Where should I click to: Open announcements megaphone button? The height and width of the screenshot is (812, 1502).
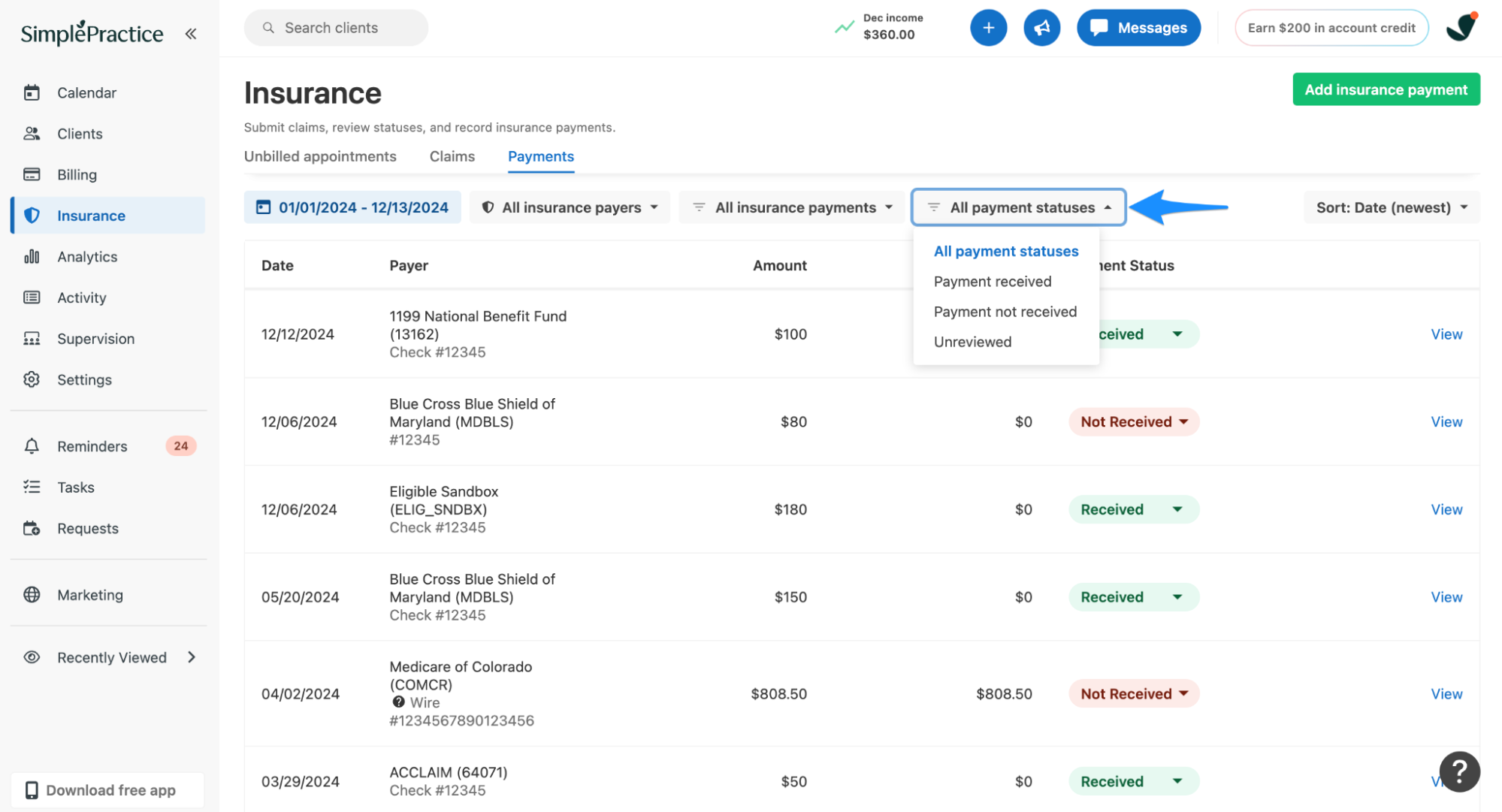tap(1041, 28)
